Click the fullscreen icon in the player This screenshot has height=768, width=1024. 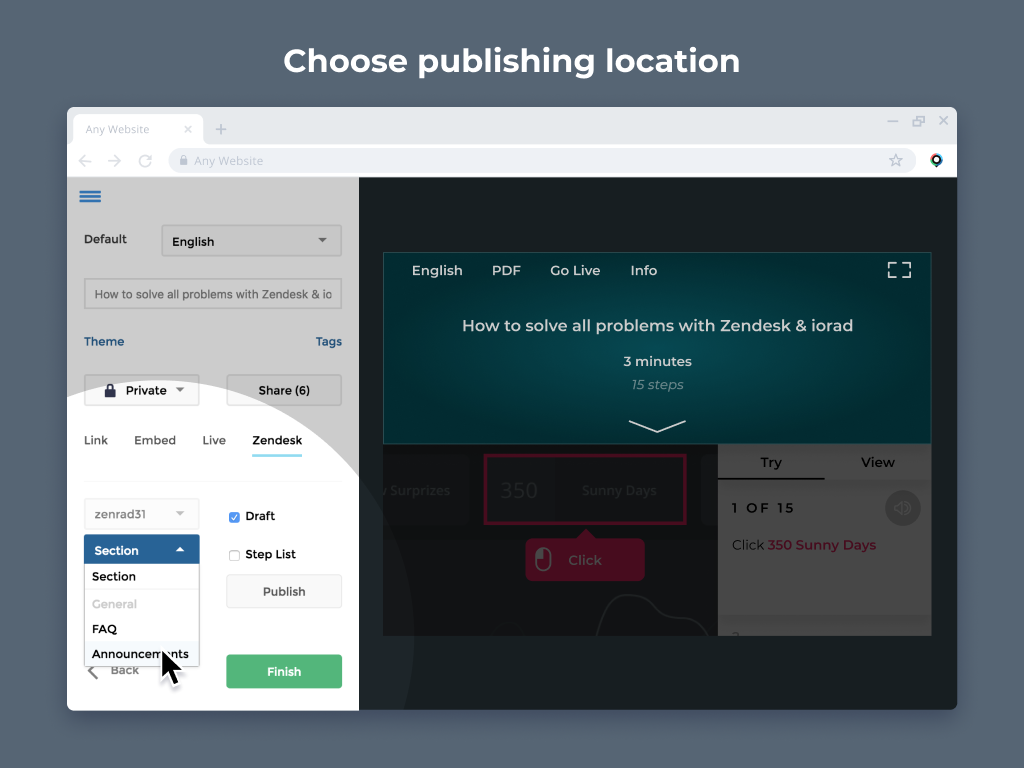point(899,270)
